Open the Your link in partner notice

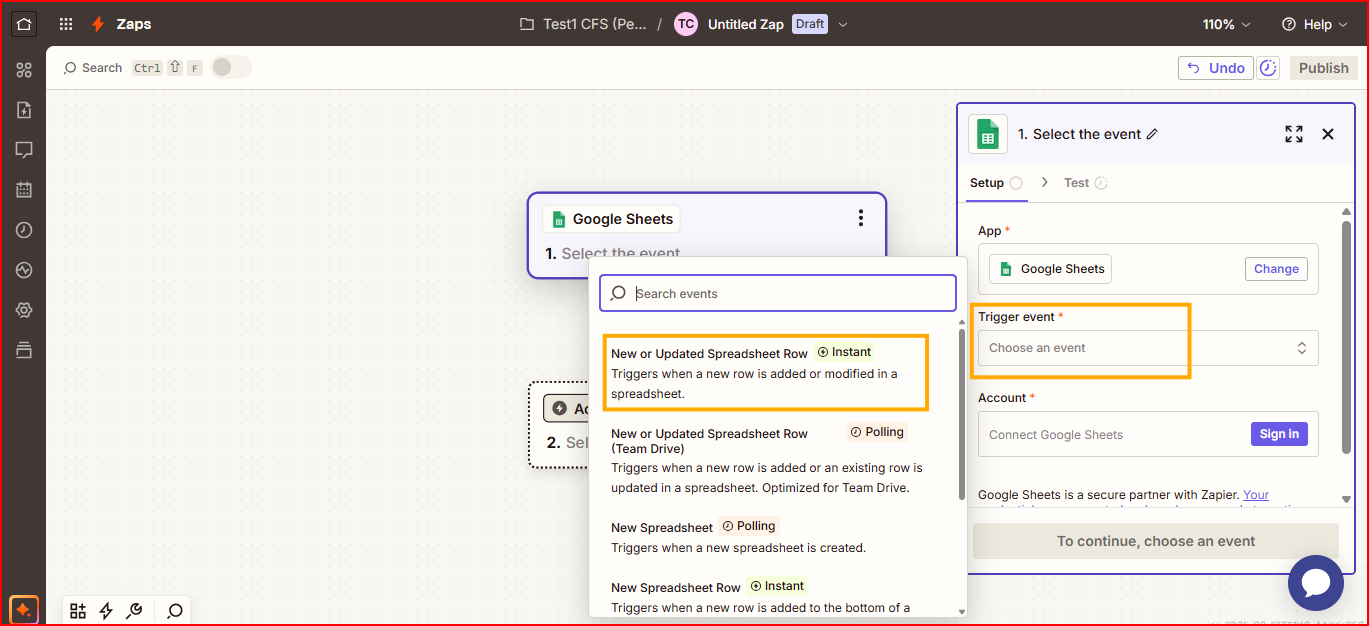pyautogui.click(x=1256, y=494)
